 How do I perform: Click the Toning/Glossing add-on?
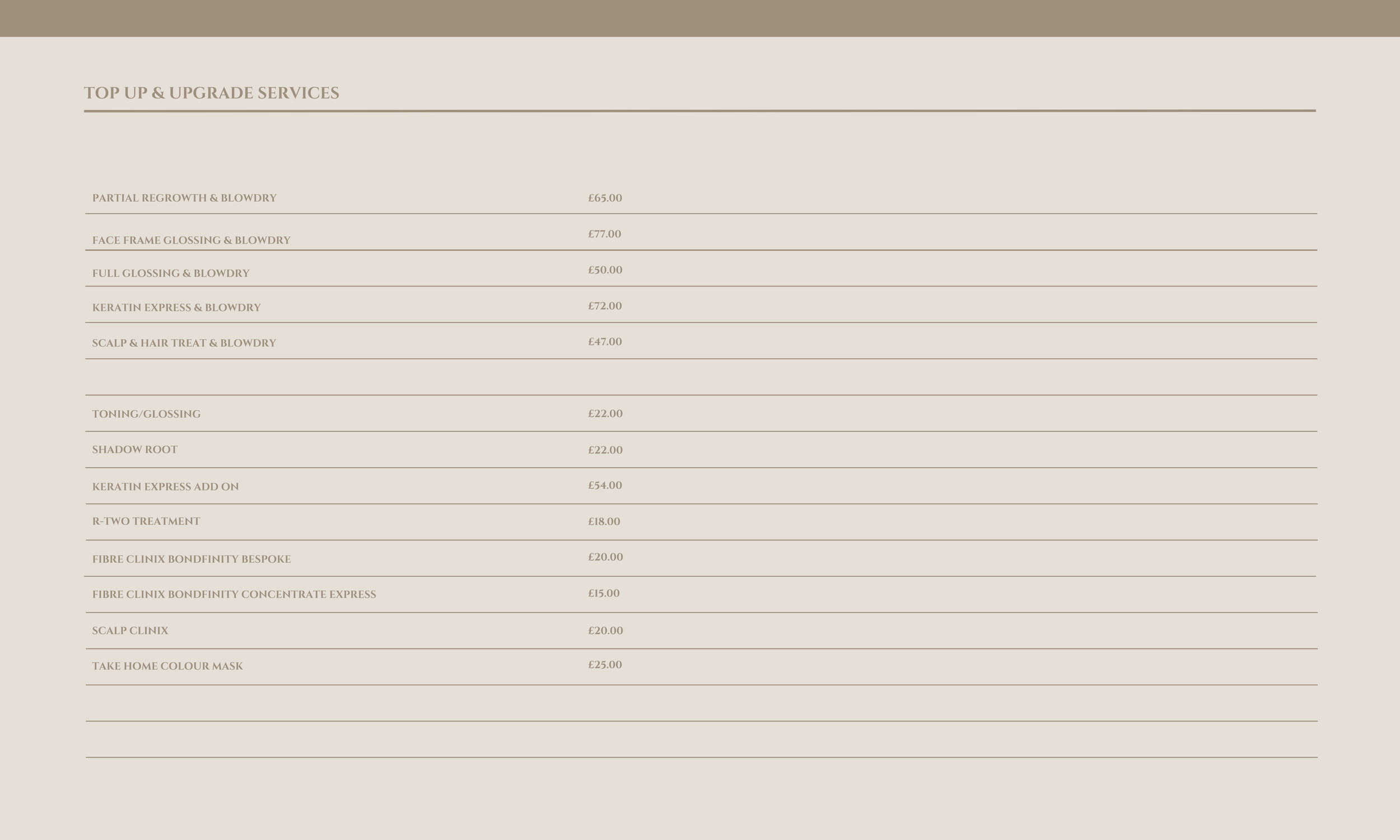[146, 414]
